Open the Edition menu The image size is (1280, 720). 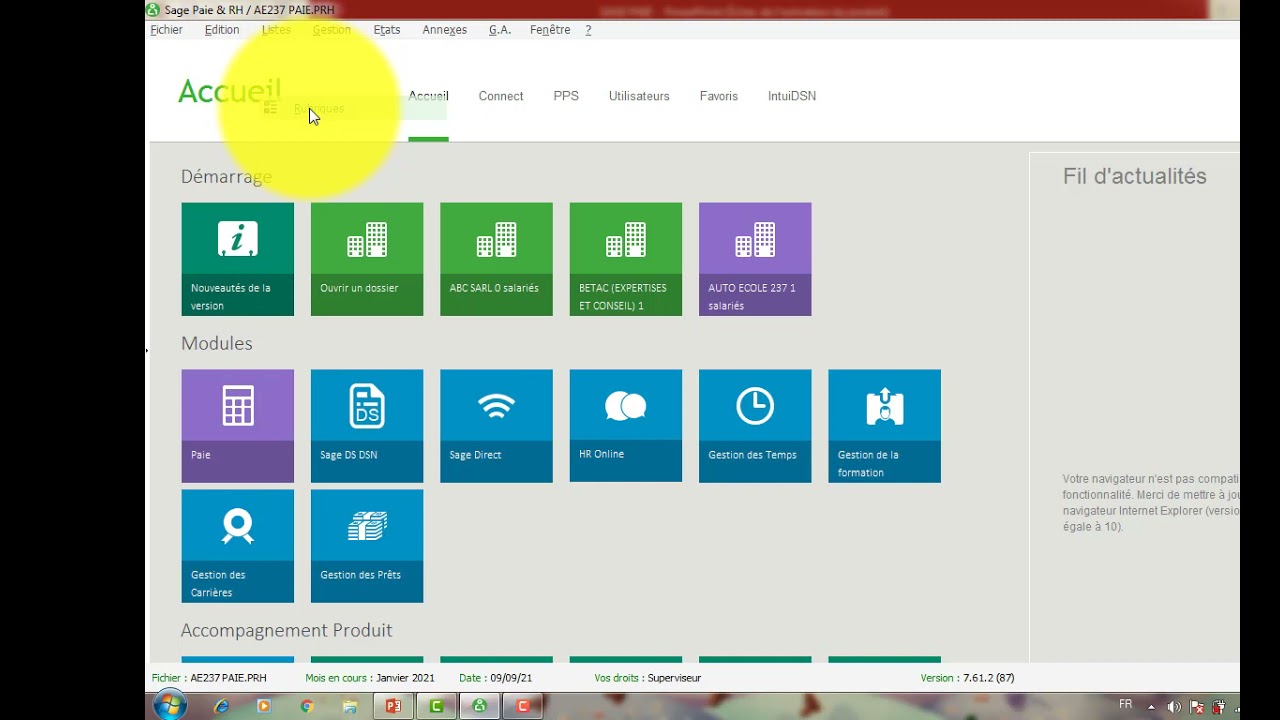222,30
